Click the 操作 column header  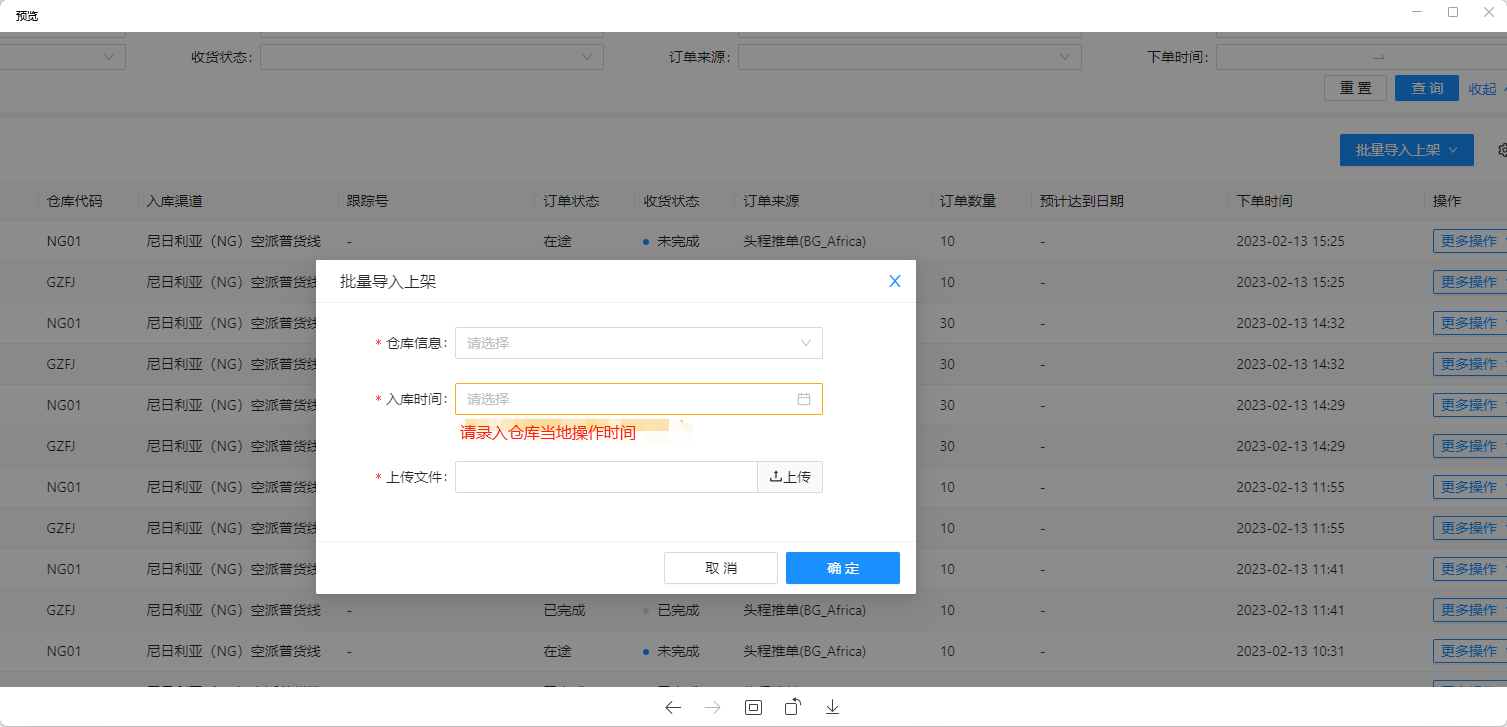pos(1447,201)
